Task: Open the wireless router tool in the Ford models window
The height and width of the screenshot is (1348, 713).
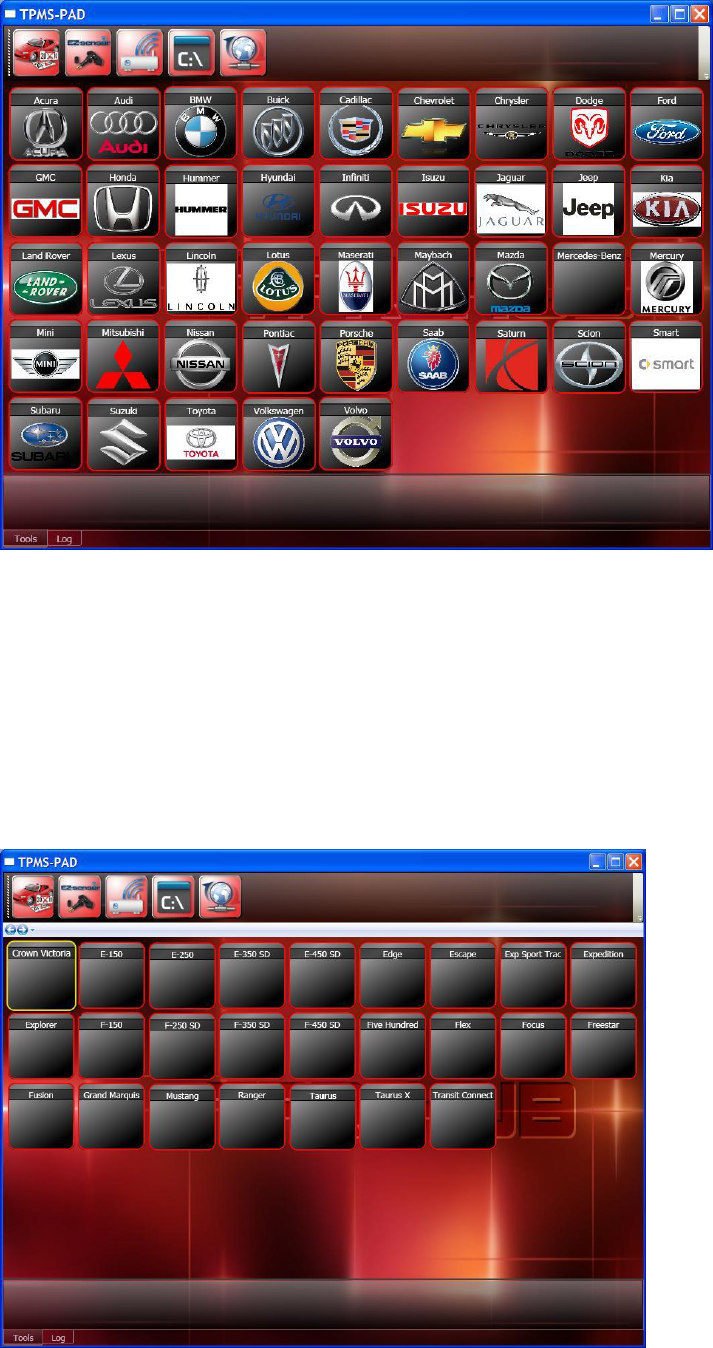Action: [x=126, y=896]
